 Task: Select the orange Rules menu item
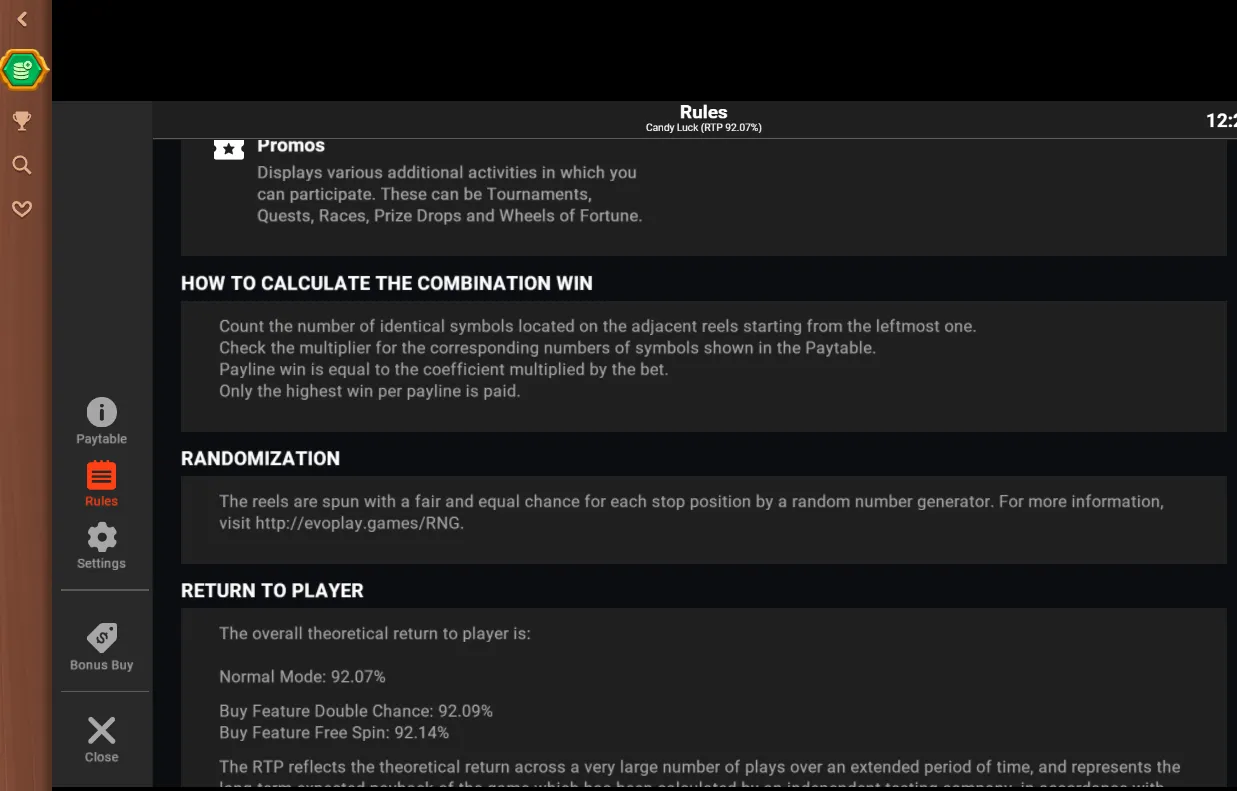coord(101,484)
